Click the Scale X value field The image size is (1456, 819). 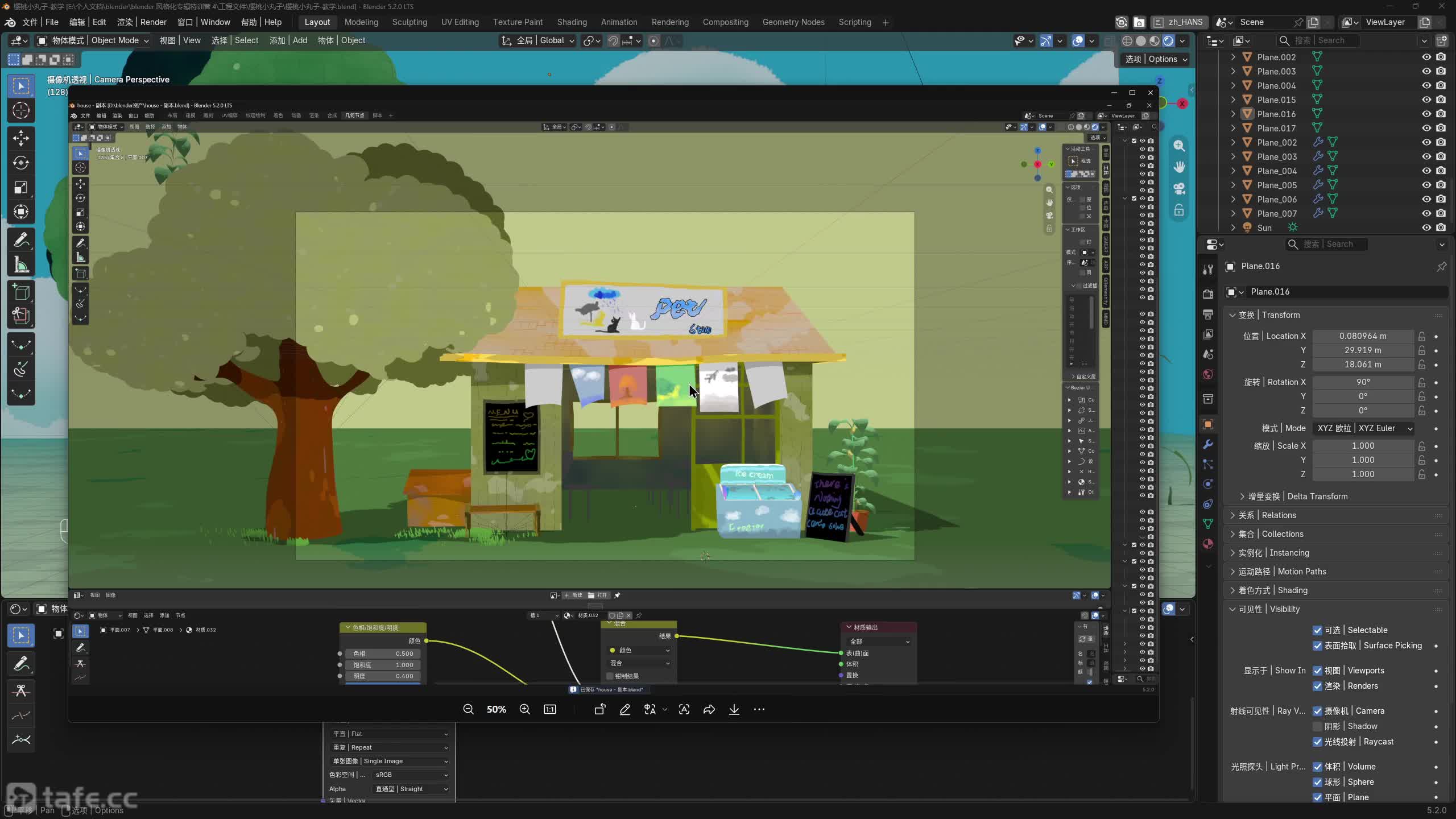point(1363,446)
